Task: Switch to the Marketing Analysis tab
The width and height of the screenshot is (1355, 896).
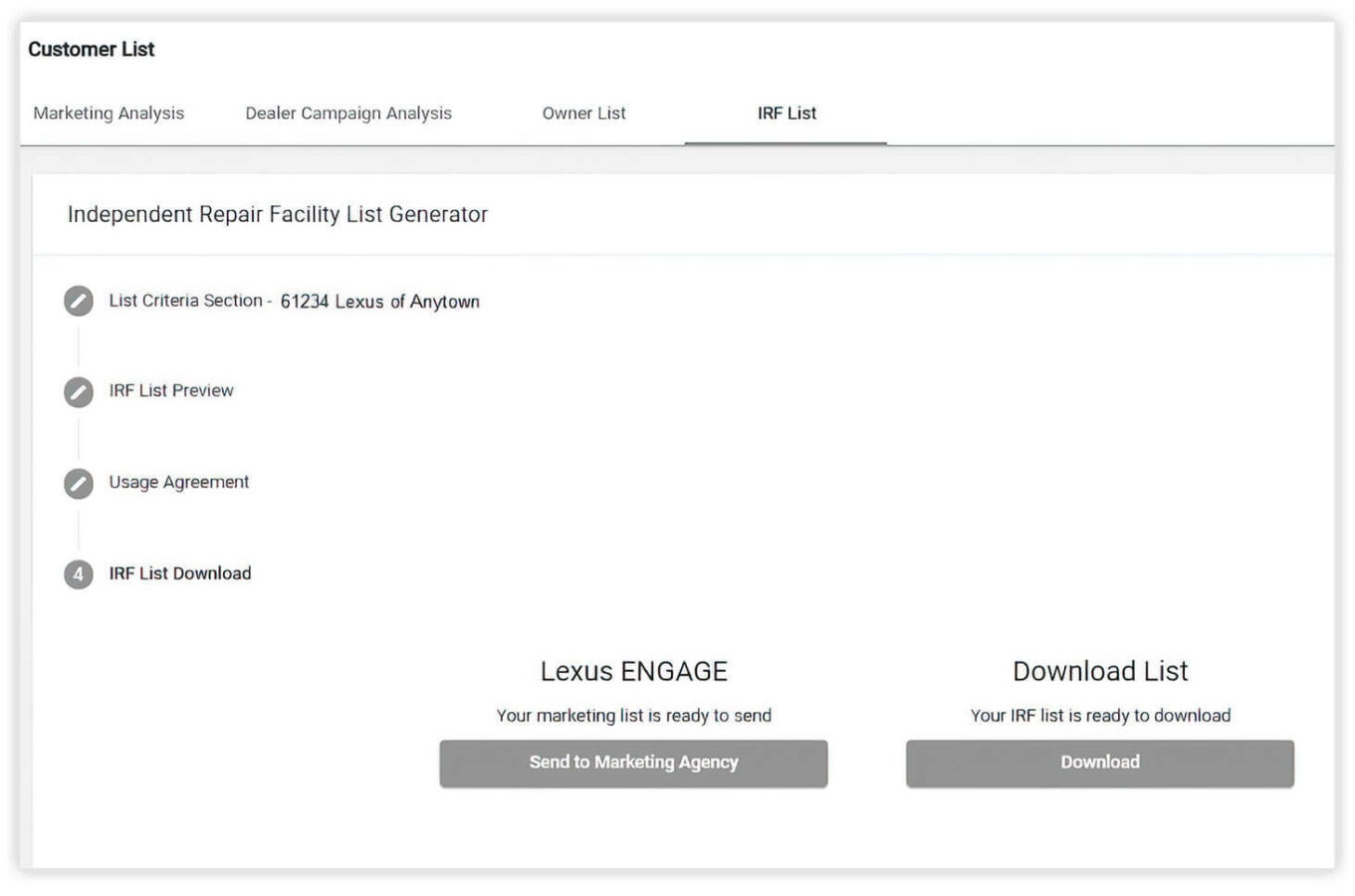Action: (110, 112)
